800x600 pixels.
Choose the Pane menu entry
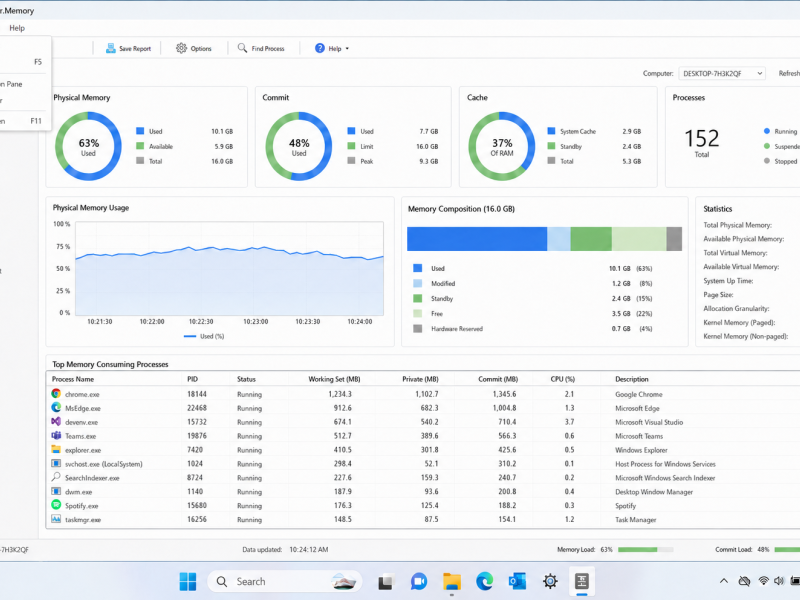pyautogui.click(x=23, y=84)
